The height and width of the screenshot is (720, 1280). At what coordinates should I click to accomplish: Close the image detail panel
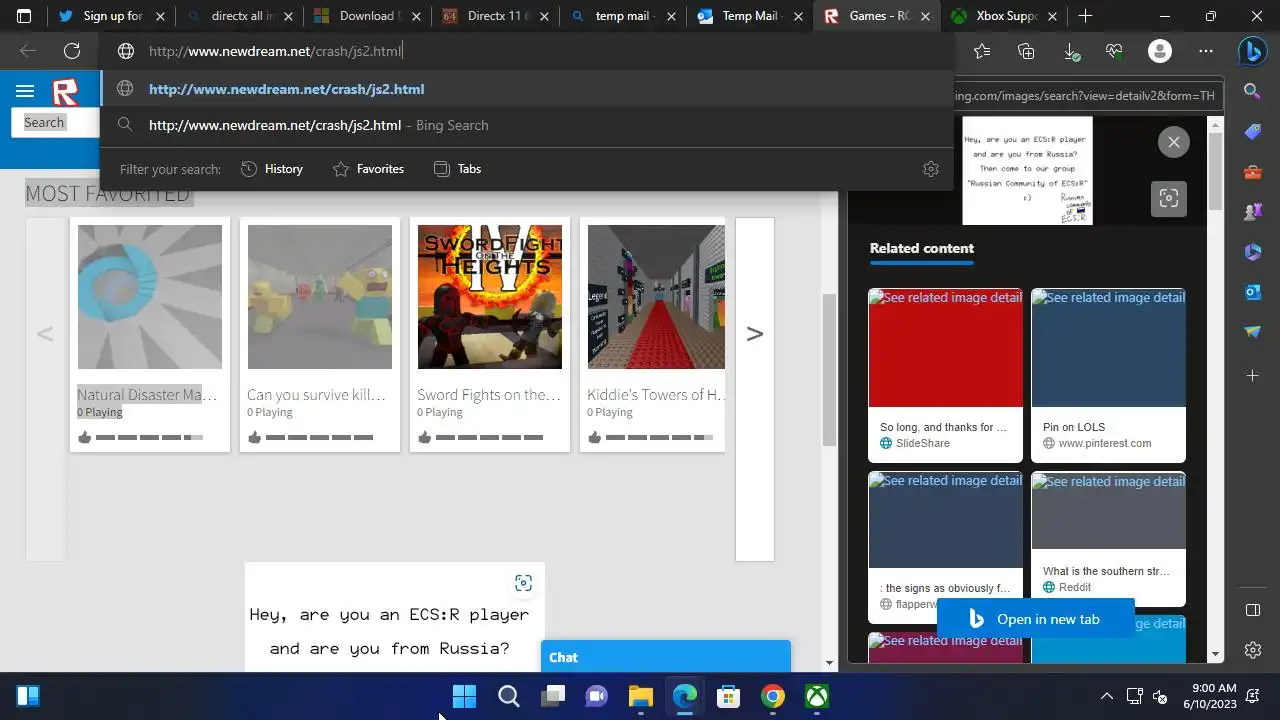pyautogui.click(x=1173, y=142)
